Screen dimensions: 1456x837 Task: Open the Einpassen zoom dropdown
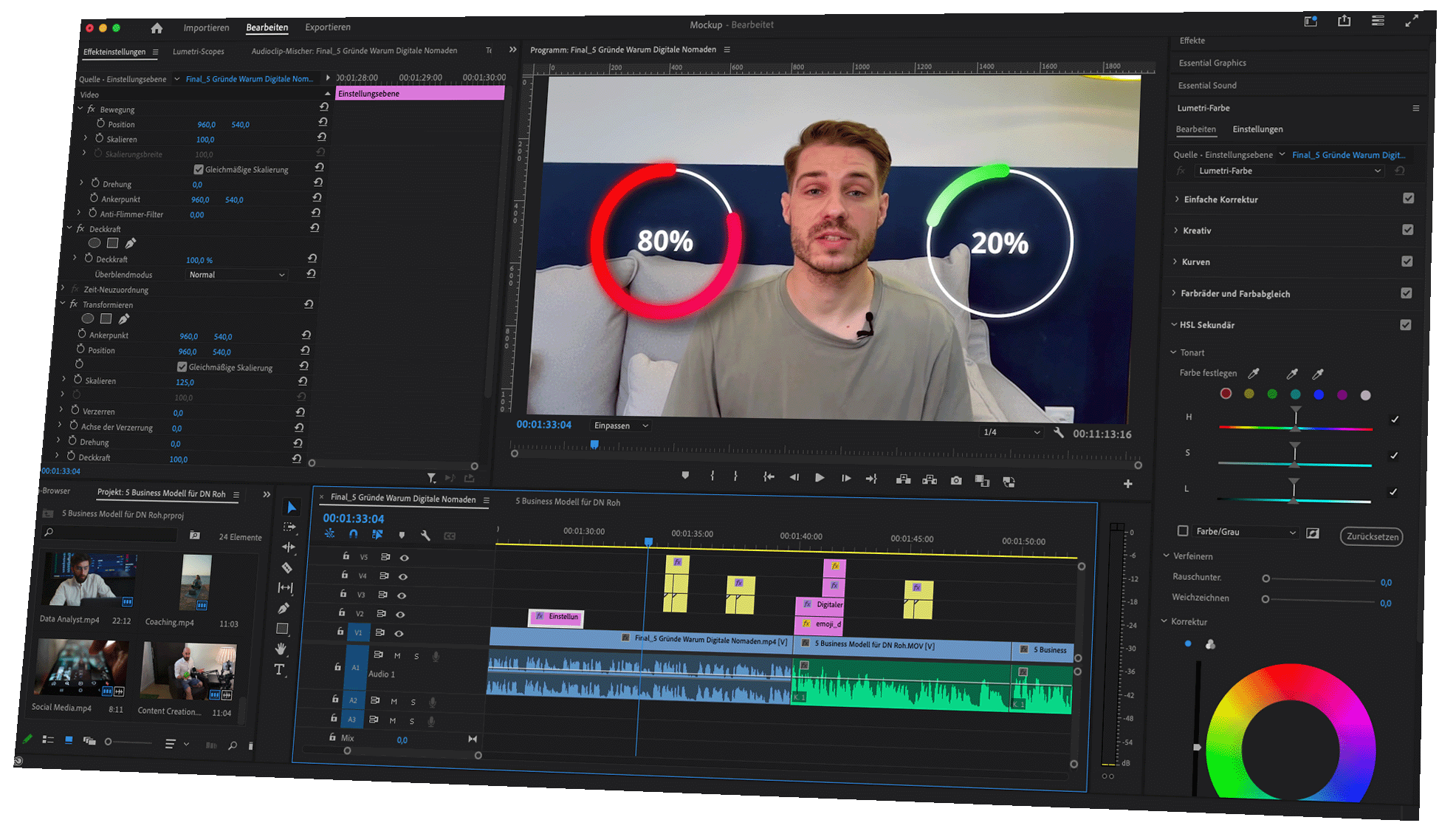click(x=621, y=426)
